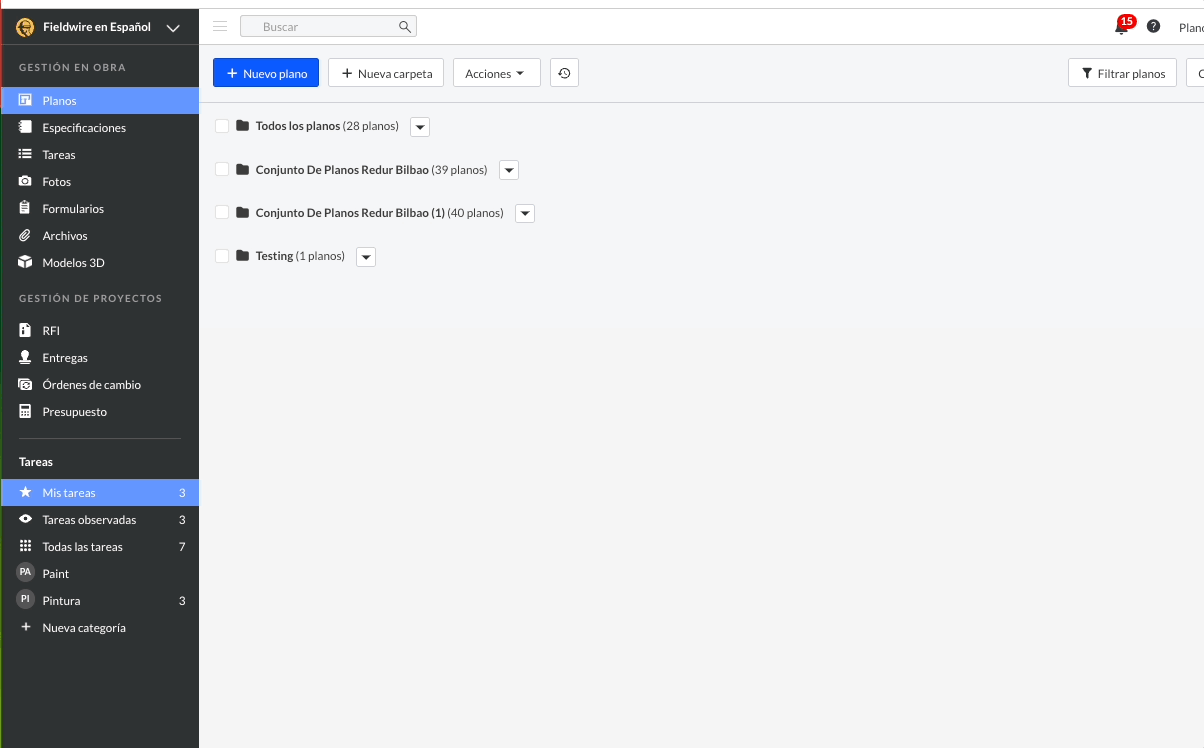Click the RFI document icon
The image size is (1204, 748).
pos(26,330)
